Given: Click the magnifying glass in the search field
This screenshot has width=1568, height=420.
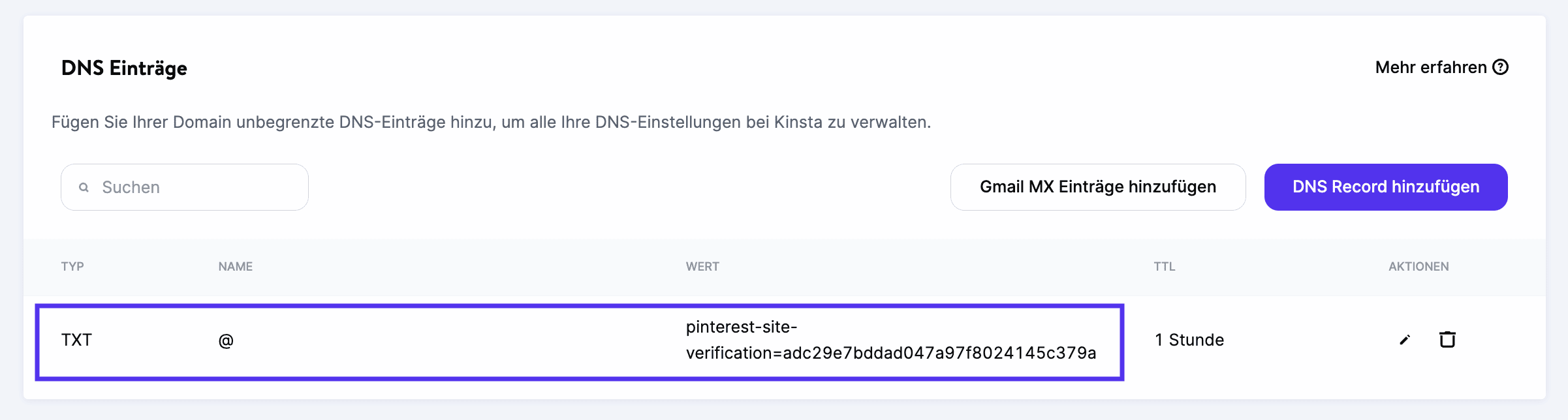Looking at the screenshot, I should click(84, 187).
